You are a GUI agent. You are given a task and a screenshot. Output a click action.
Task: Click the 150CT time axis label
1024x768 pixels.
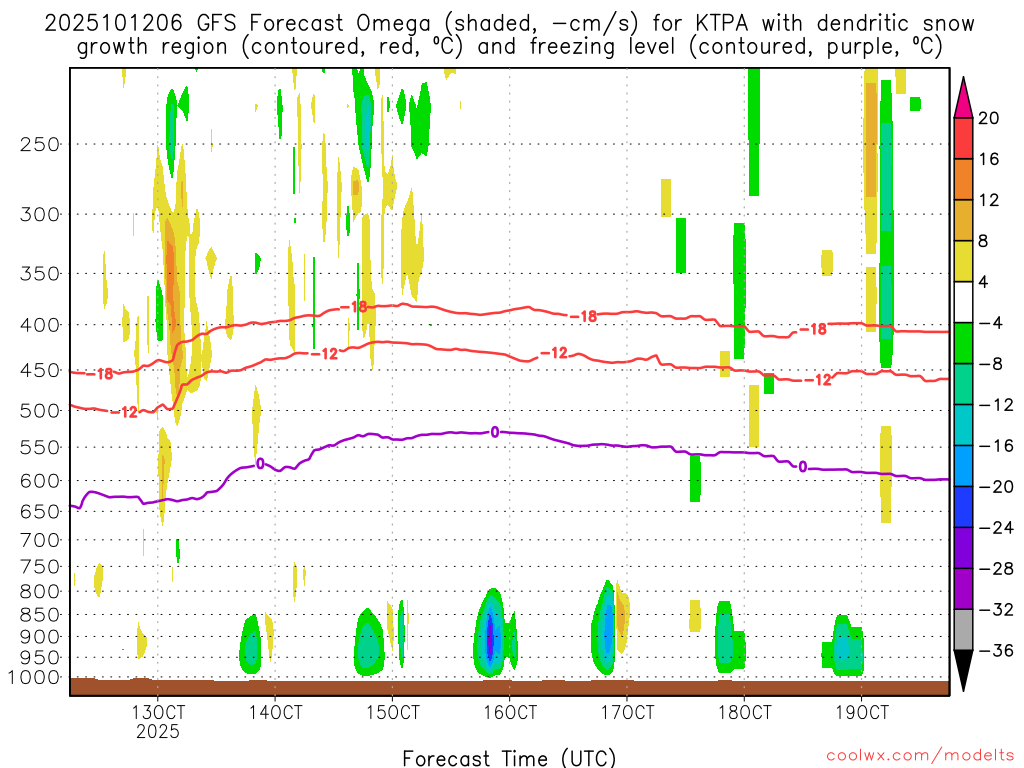[392, 712]
